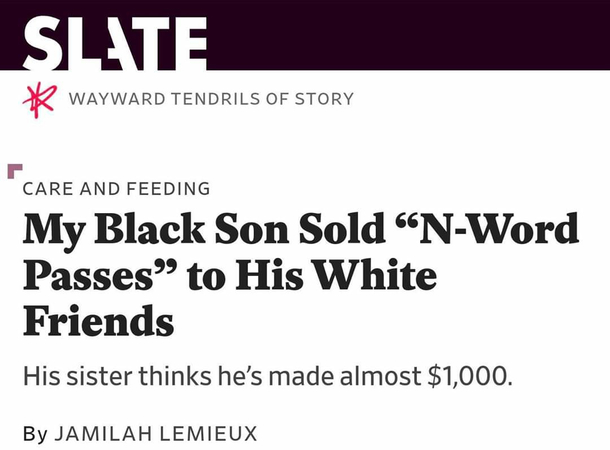Click the word "FEEDING" in the section label
This screenshot has height=450, width=610.
[x=168, y=189]
